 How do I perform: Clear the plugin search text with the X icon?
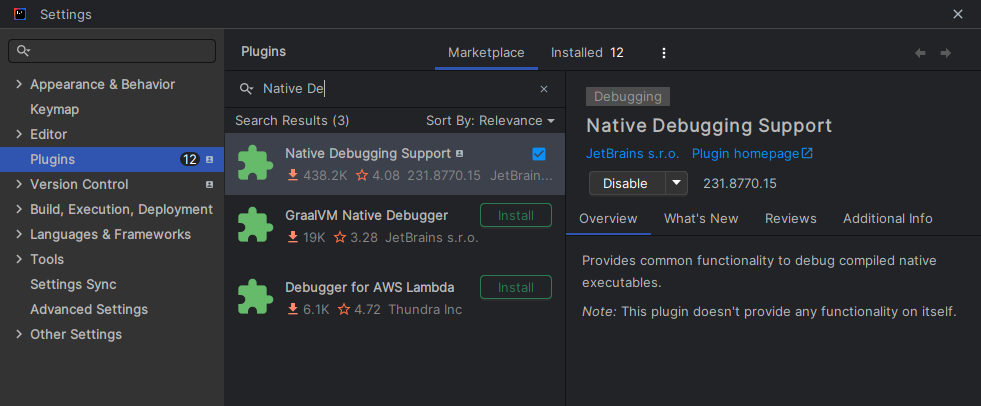[x=544, y=89]
